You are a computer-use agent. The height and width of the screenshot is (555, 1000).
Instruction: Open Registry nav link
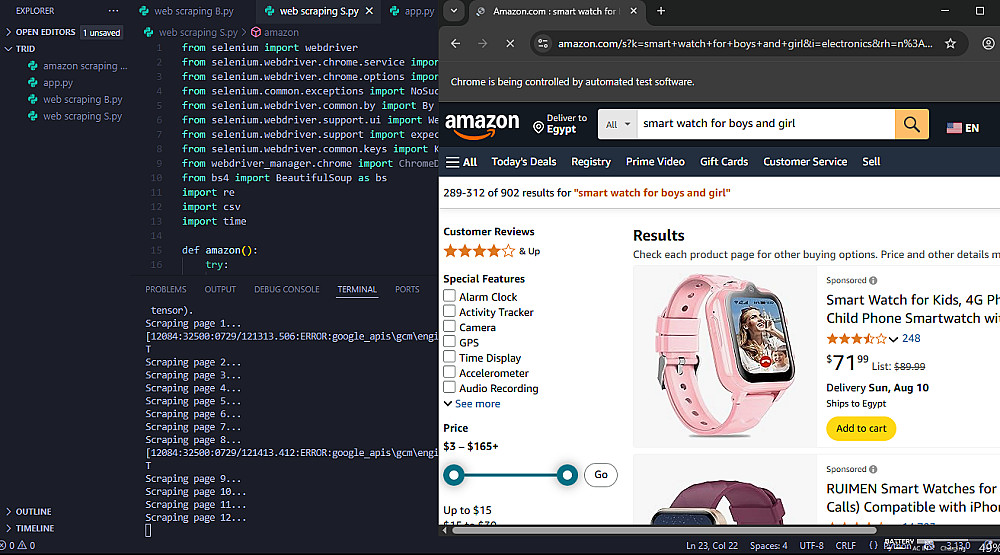(x=591, y=162)
